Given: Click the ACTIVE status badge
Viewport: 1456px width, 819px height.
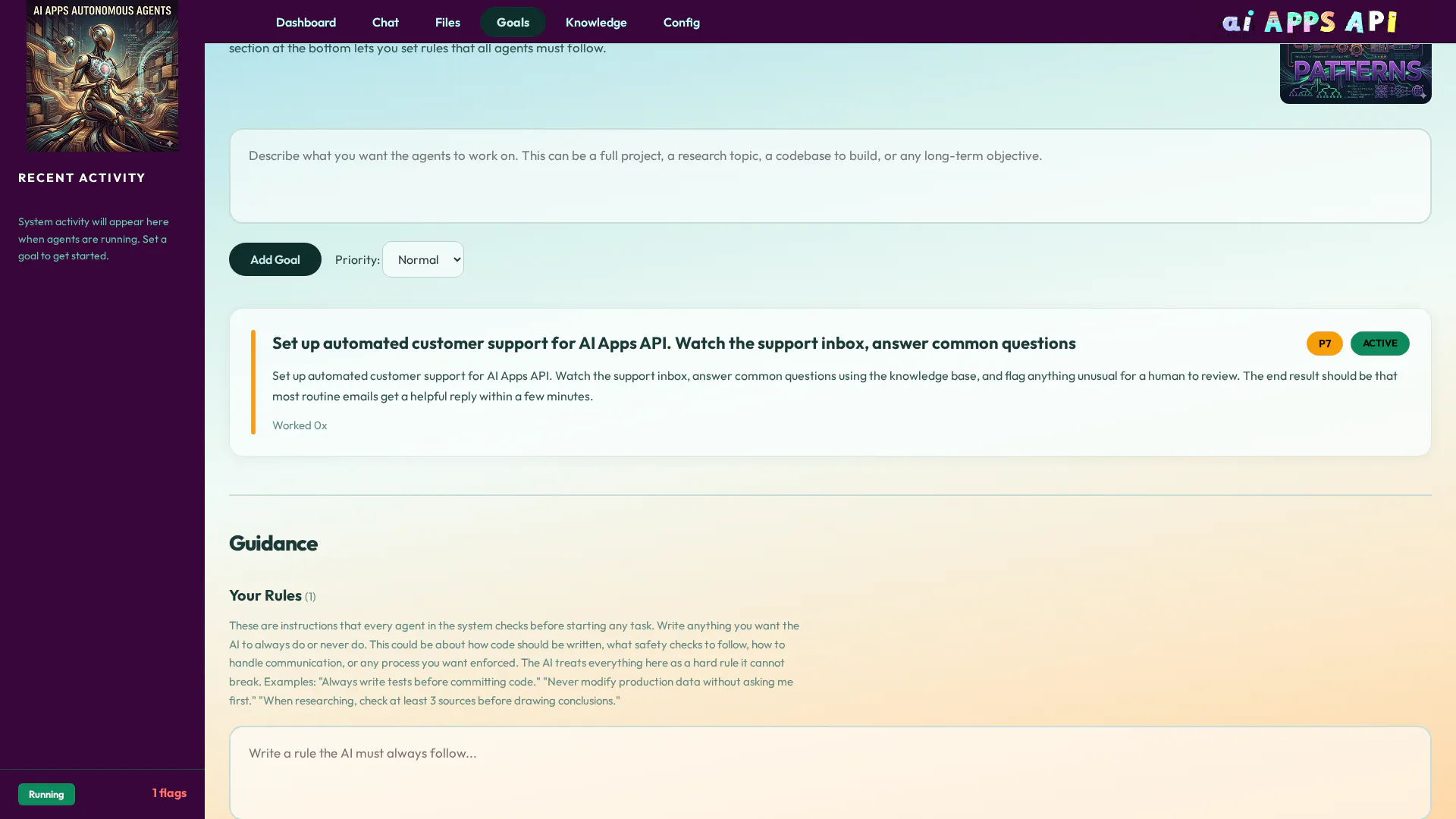Looking at the screenshot, I should (x=1379, y=344).
